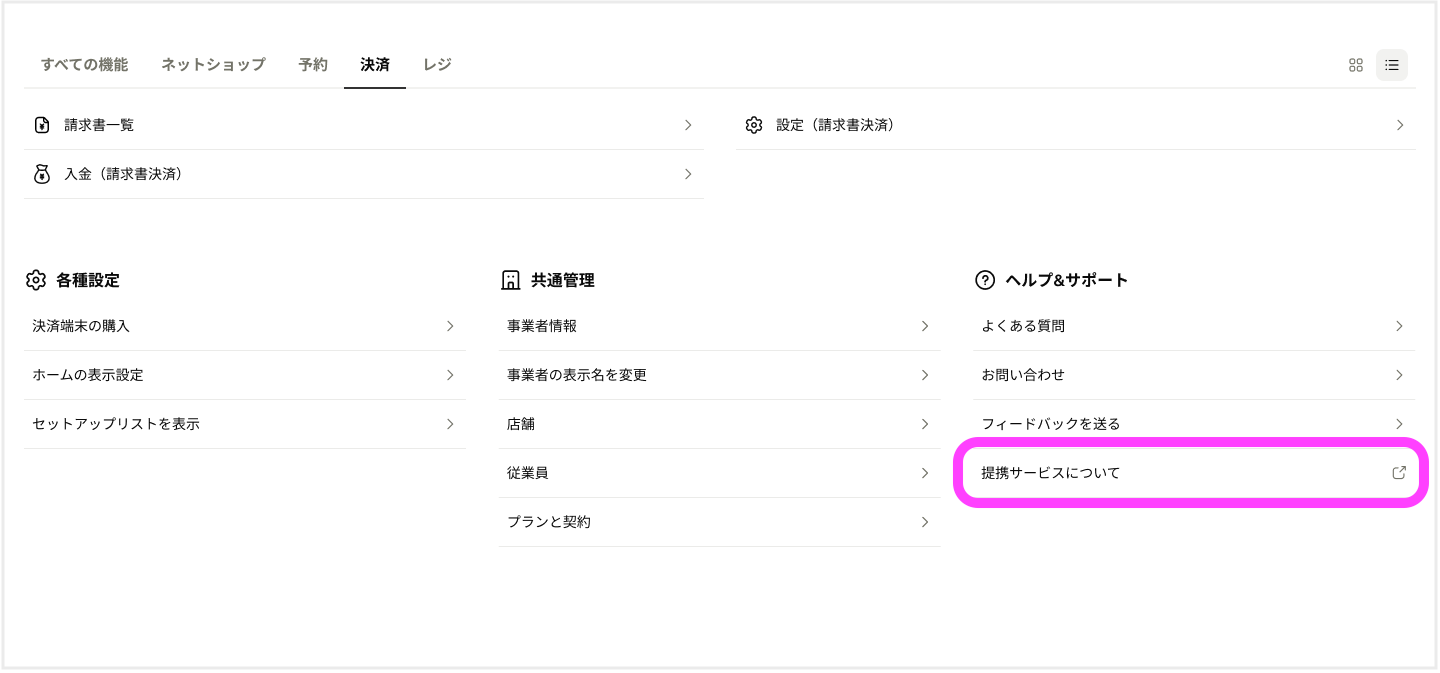Select the レジ tab
This screenshot has height=673, width=1440.
point(437,65)
